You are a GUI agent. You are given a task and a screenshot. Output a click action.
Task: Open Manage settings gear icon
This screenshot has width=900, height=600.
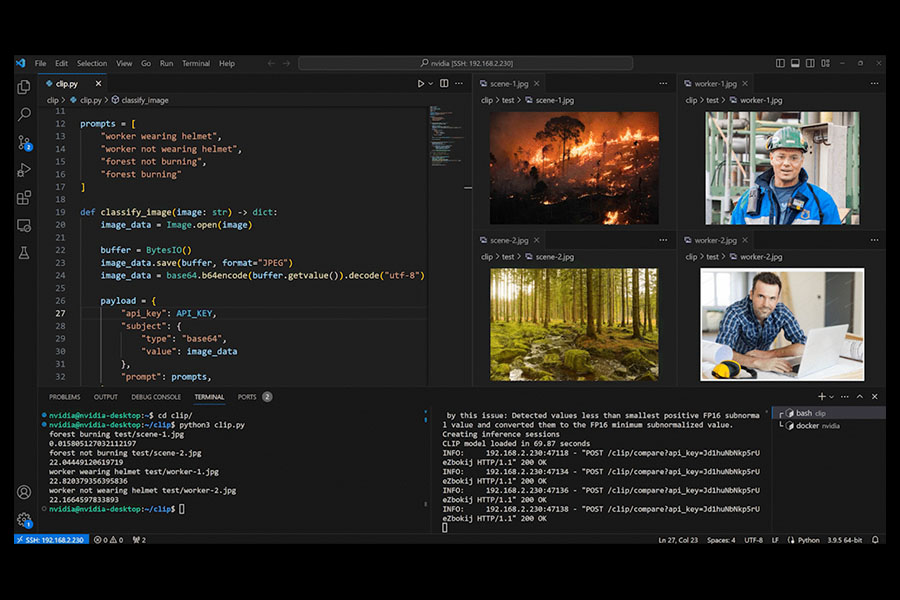[24, 520]
